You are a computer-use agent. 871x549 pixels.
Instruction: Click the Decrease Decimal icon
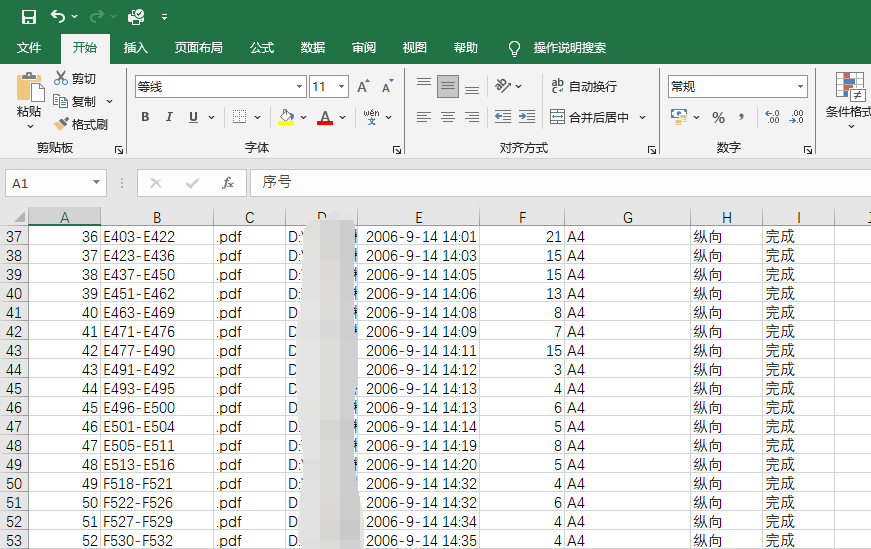796,117
